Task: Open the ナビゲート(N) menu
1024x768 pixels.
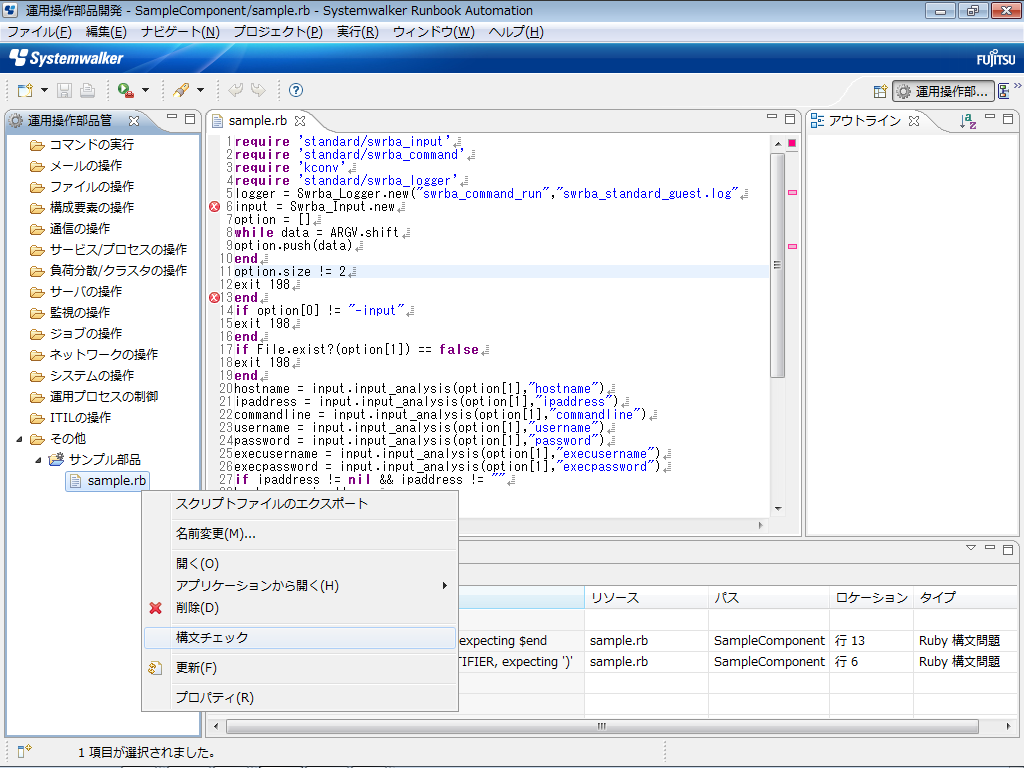Action: 180,32
